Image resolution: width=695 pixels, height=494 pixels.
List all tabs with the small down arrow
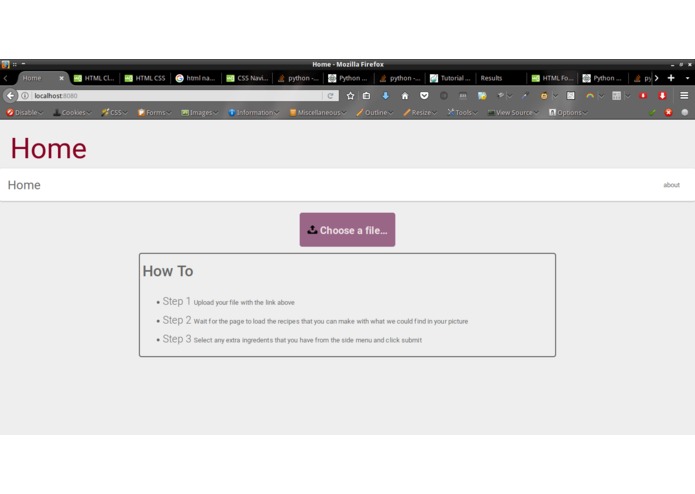point(687,78)
